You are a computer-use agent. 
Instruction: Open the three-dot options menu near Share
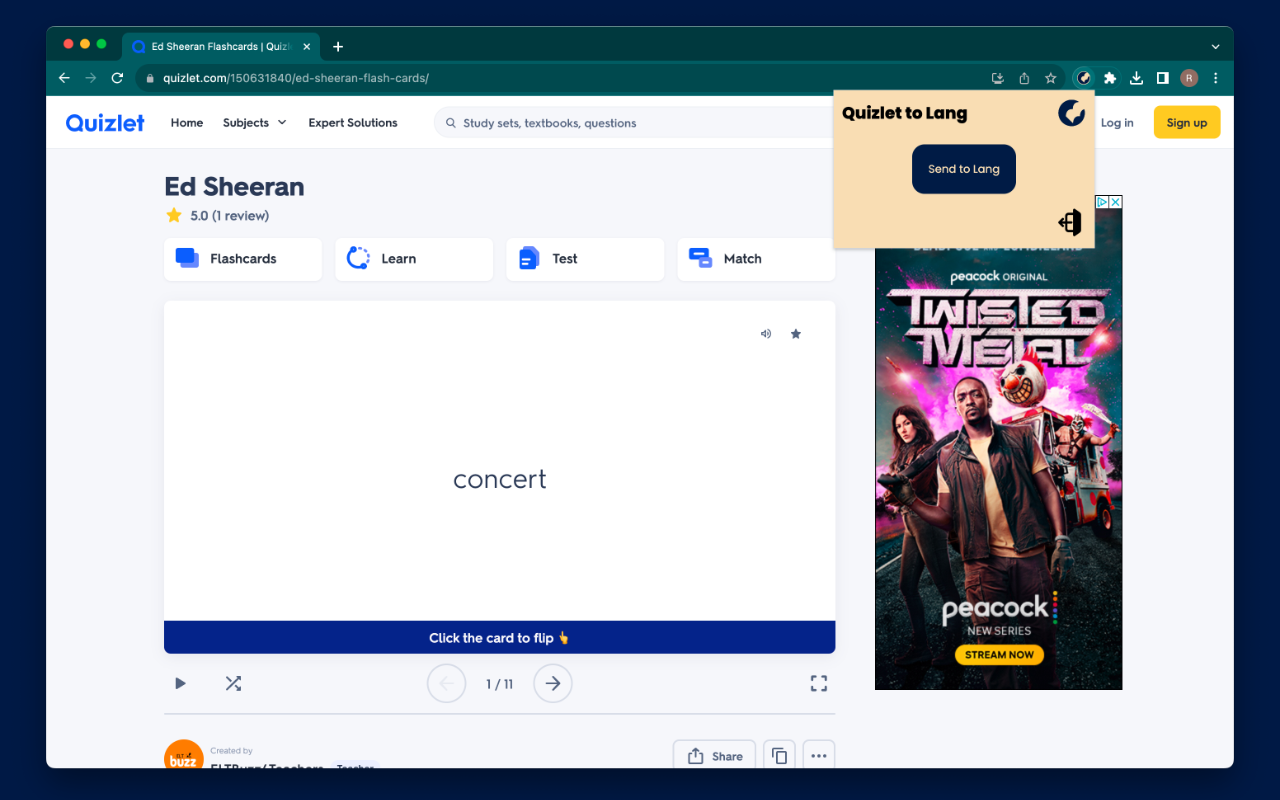818,755
